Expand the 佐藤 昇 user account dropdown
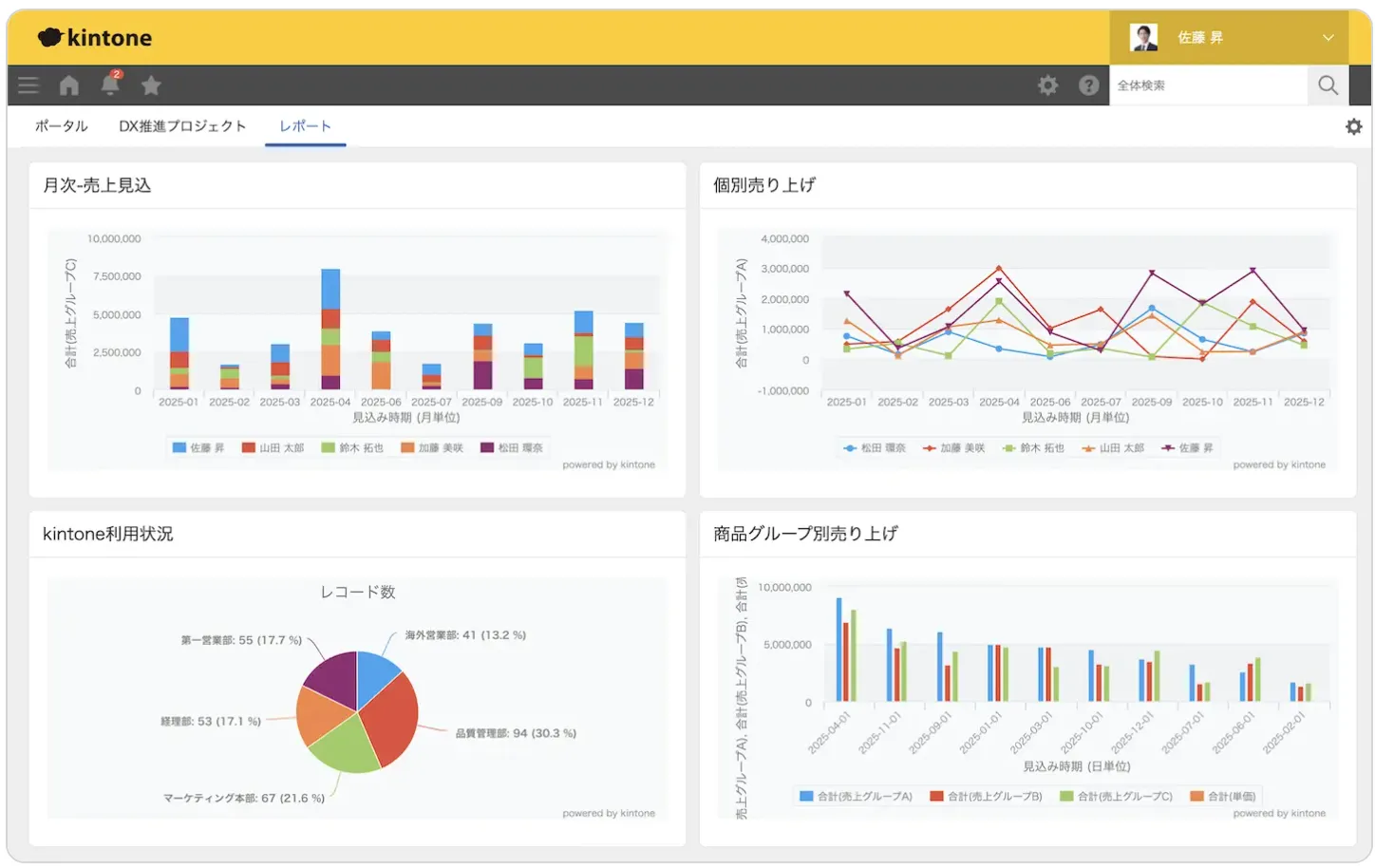Viewport: 1375px width, 868px height. click(x=1200, y=38)
